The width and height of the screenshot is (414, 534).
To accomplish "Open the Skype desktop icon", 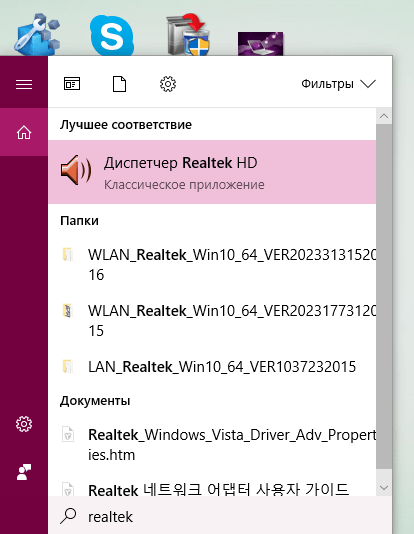I will (112, 35).
